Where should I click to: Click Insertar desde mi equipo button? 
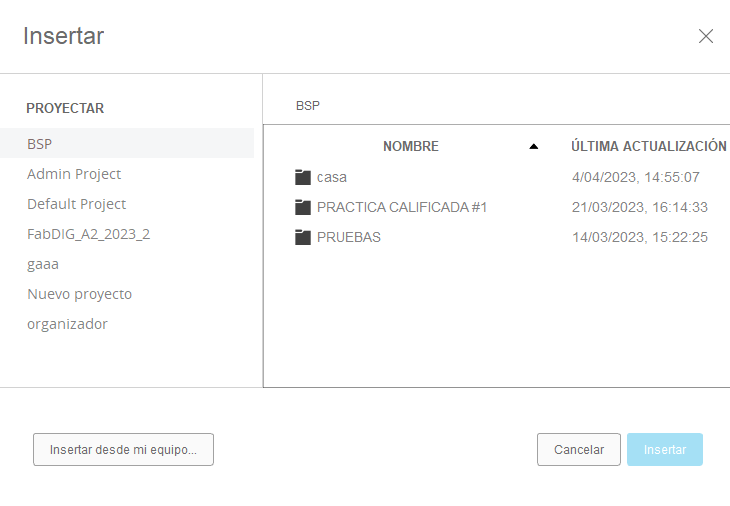124,450
